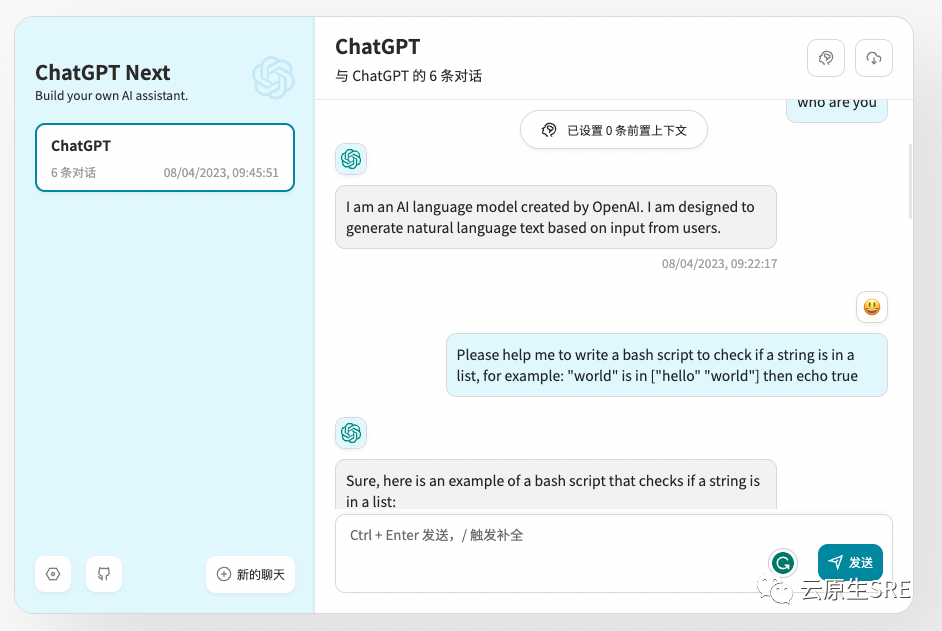Click the chat area vertical scrollbar

pos(910,181)
